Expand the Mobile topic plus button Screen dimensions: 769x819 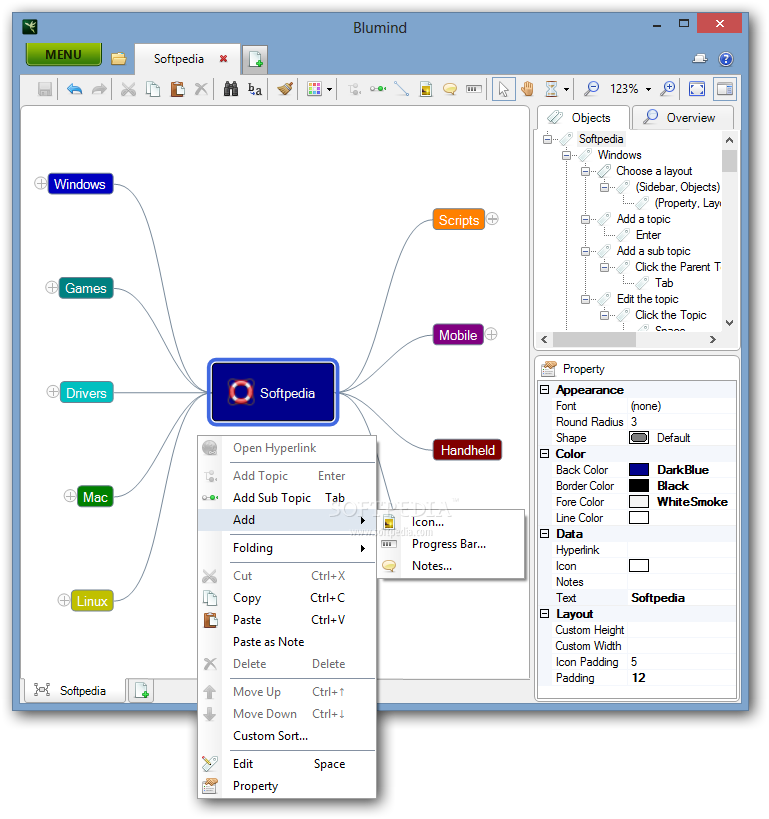[491, 334]
